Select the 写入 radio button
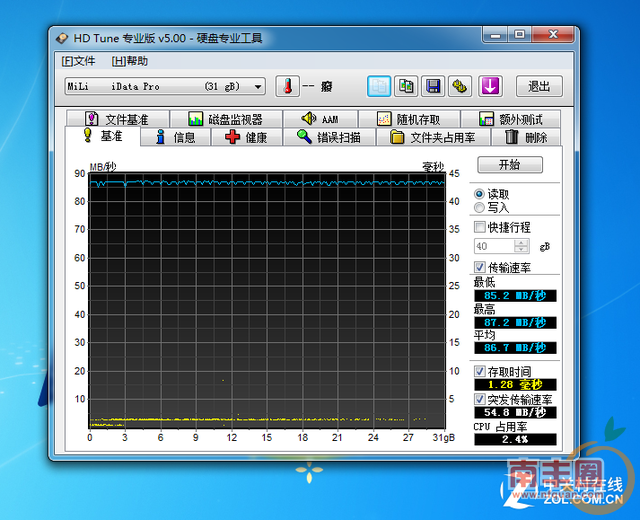The height and width of the screenshot is (520, 640). coord(480,208)
